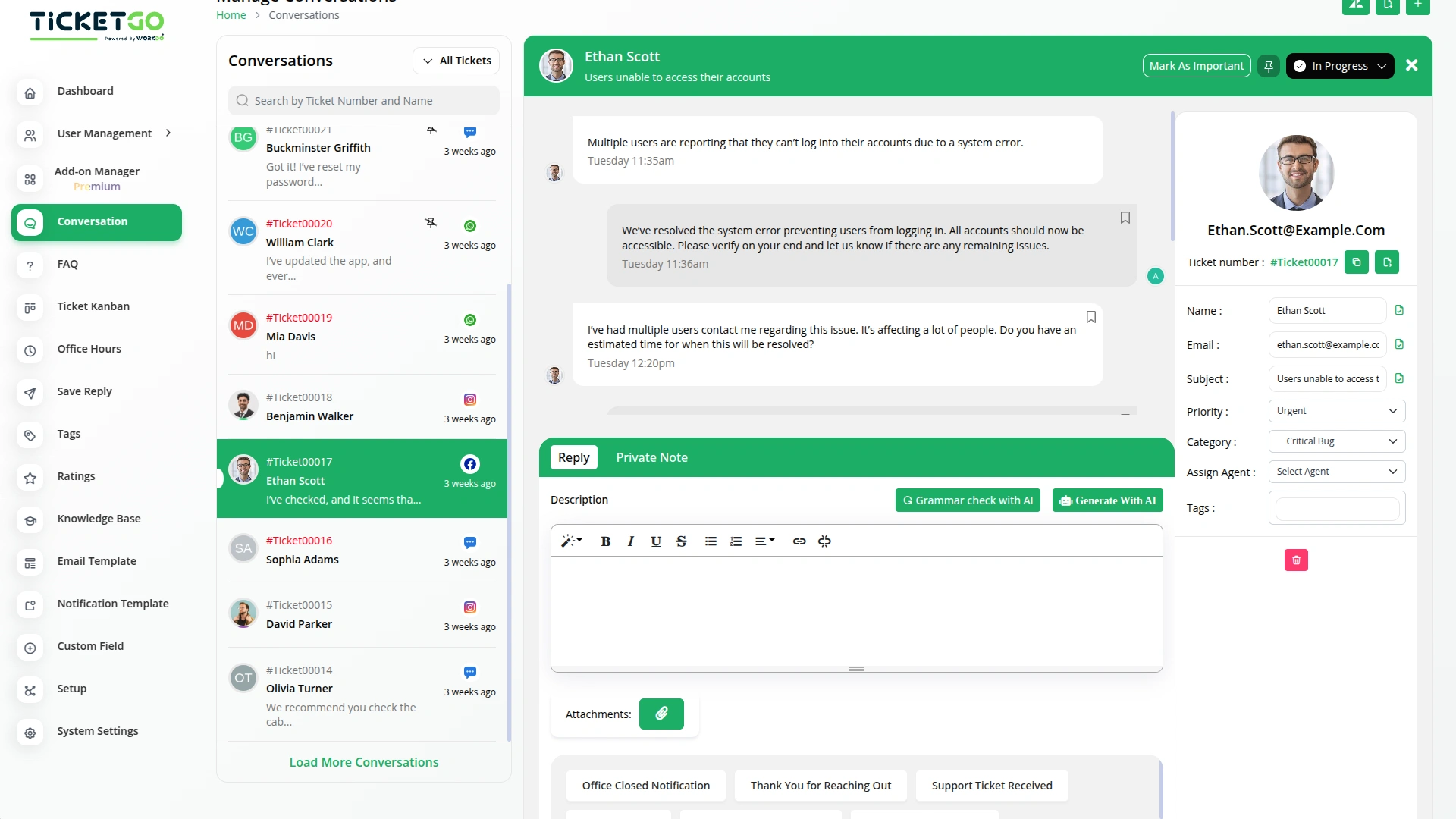
Task: Pin the conversation with the pushpin toggle
Action: coord(1268,66)
